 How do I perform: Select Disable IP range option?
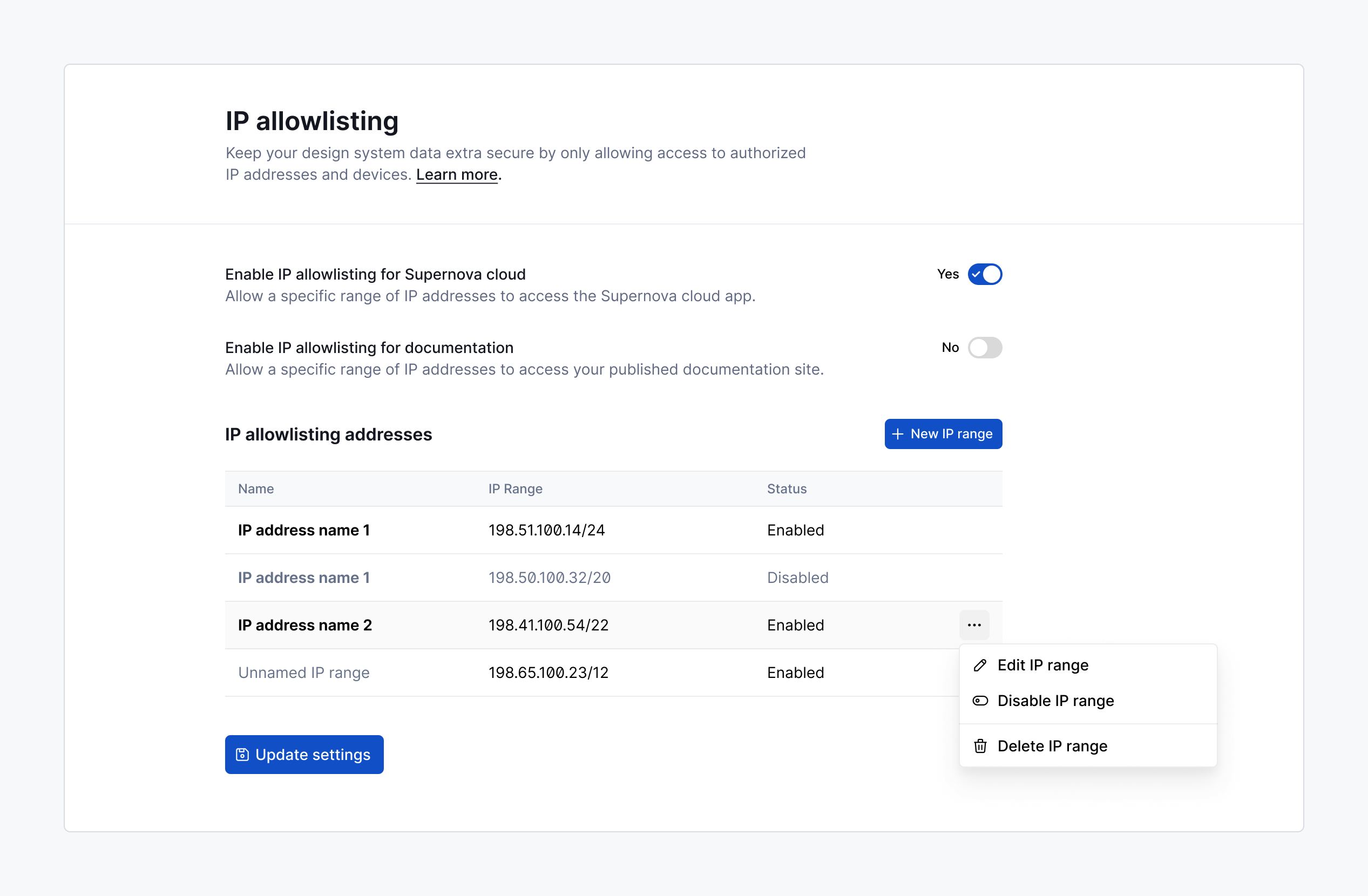tap(1056, 700)
